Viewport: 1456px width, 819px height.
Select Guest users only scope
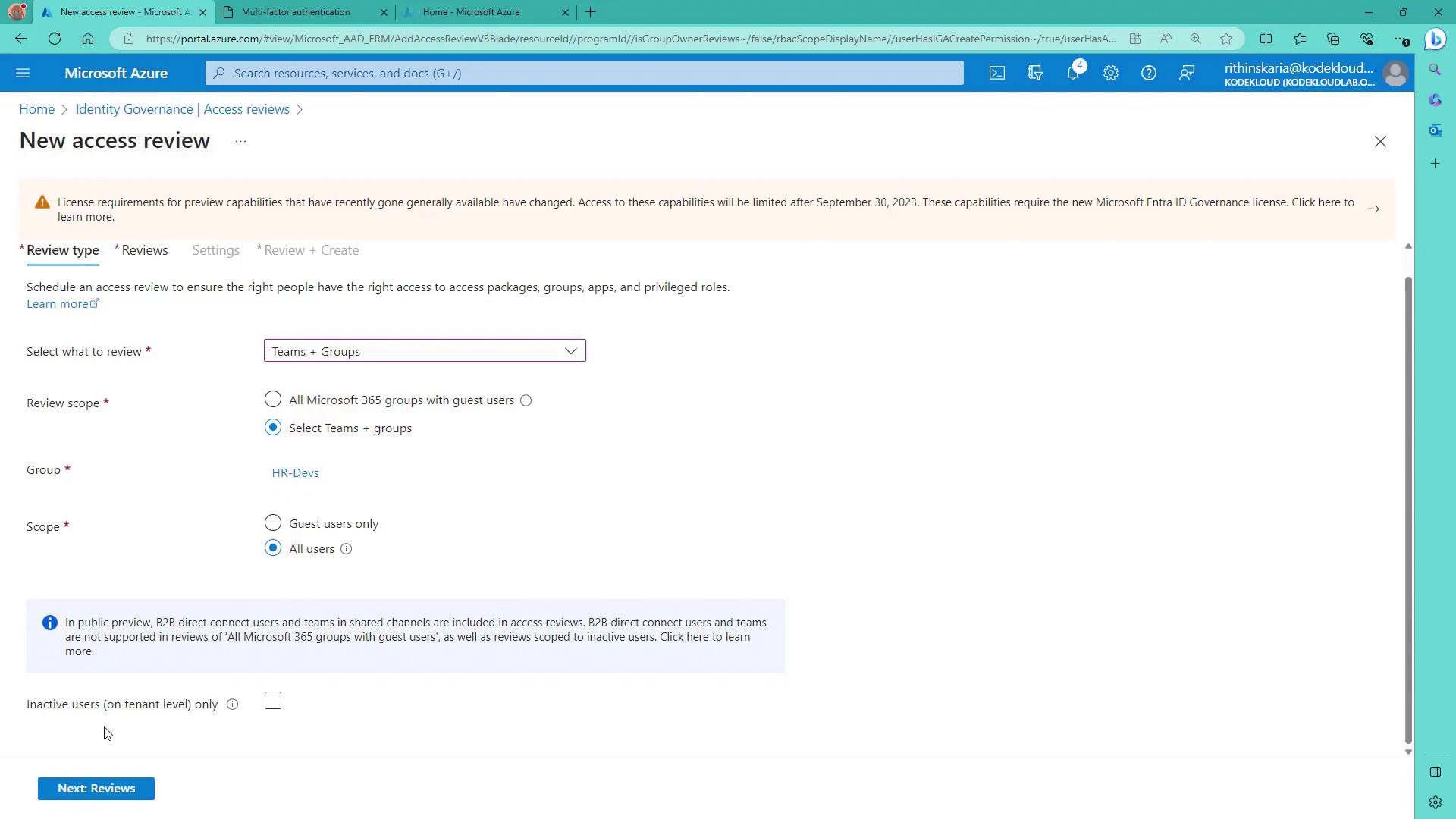tap(273, 523)
